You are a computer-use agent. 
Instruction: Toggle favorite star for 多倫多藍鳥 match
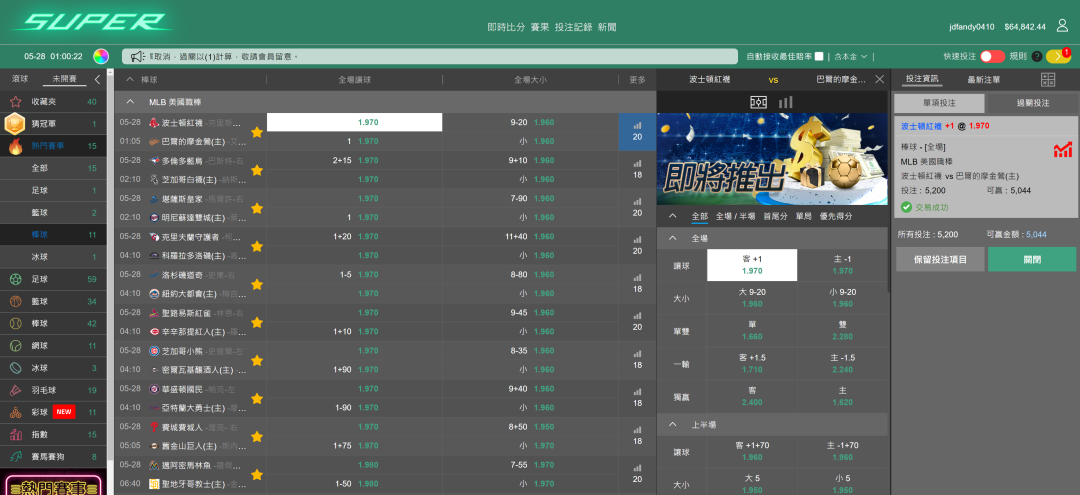pos(257,170)
